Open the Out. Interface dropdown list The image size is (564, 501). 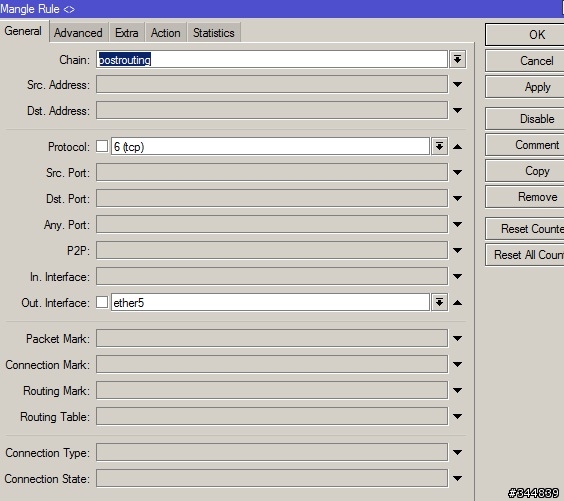click(x=439, y=302)
